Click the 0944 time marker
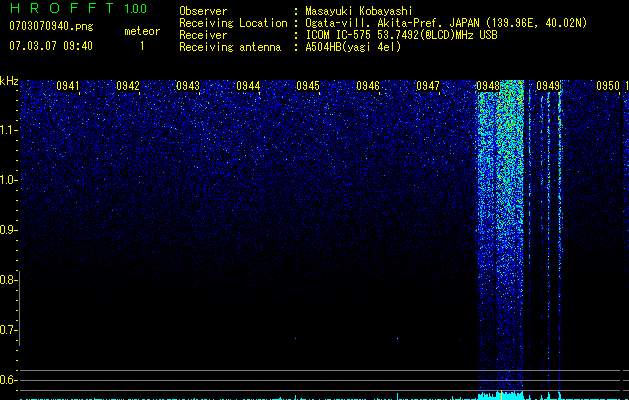Screen dimensions: 629x400 pos(248,86)
